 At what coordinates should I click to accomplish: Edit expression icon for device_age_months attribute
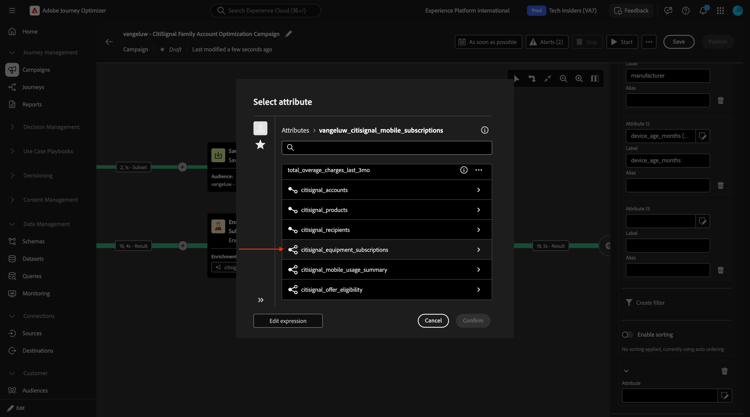[x=702, y=136]
